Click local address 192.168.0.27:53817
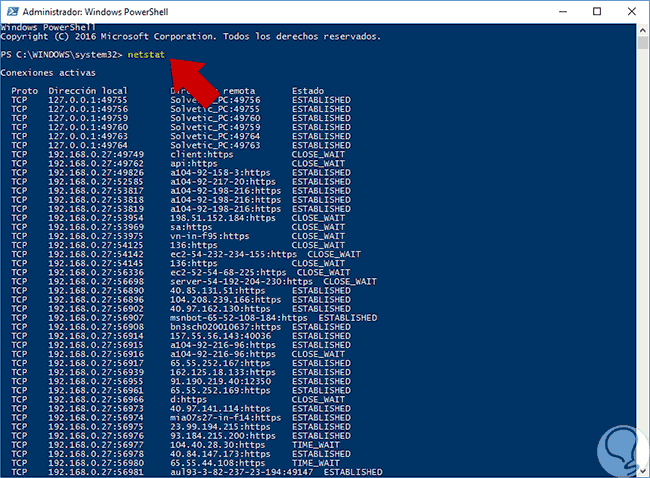650x478 pixels. 96,191
